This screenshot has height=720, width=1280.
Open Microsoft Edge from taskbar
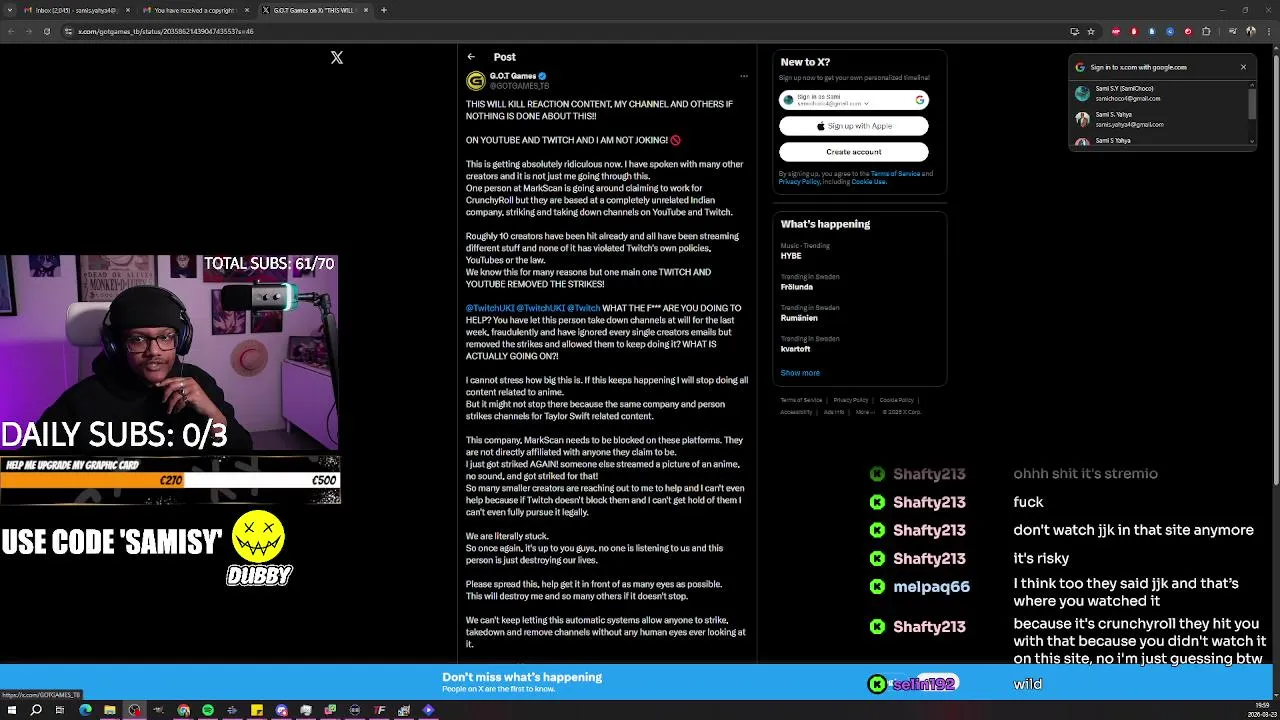(x=85, y=710)
